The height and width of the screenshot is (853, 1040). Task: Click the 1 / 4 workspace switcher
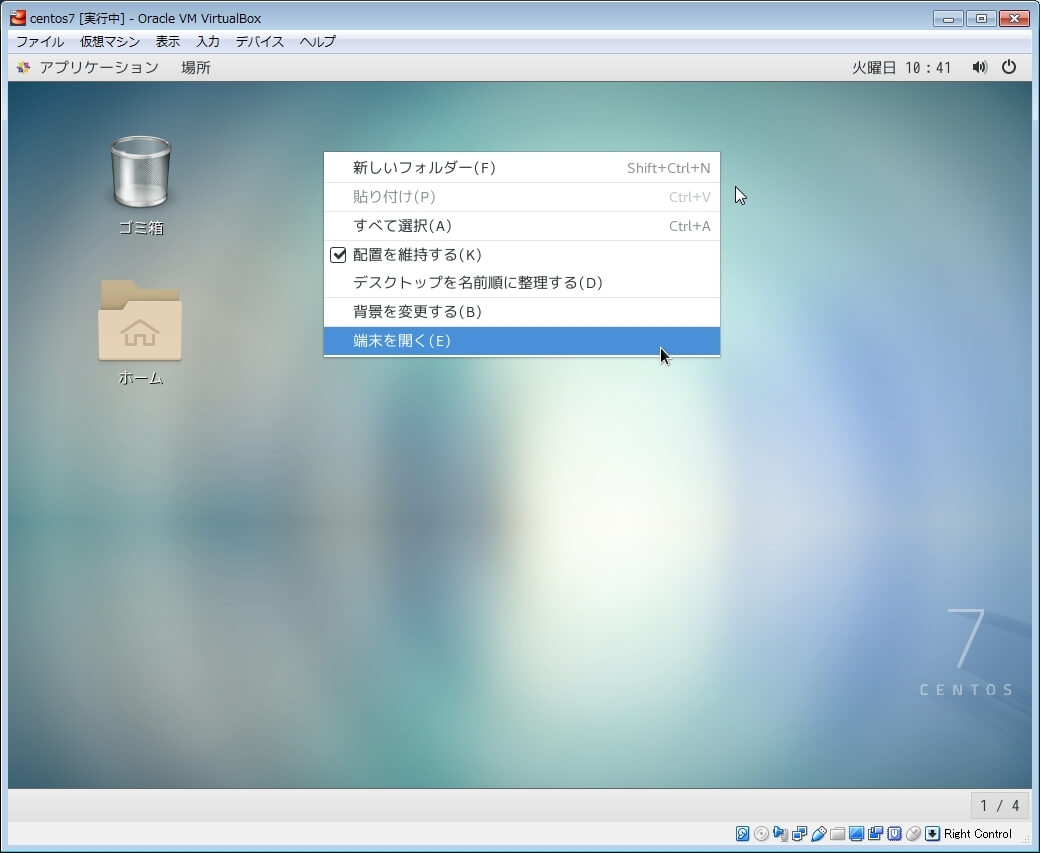[999, 805]
